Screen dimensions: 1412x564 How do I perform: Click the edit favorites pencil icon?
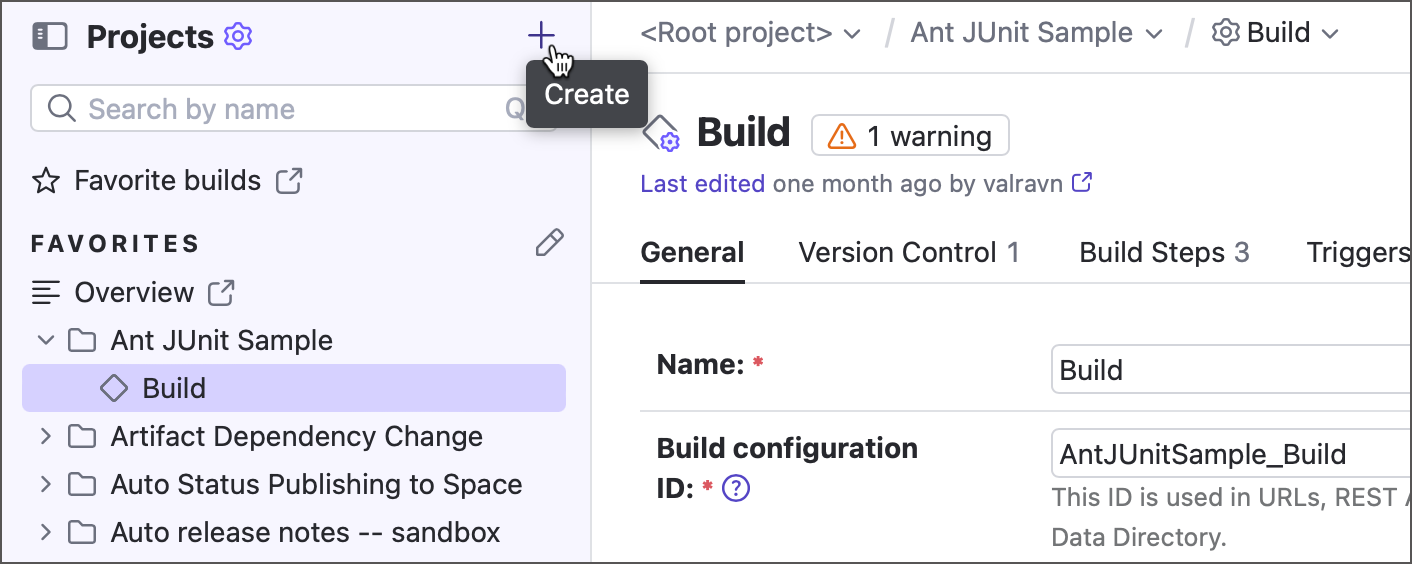point(549,243)
